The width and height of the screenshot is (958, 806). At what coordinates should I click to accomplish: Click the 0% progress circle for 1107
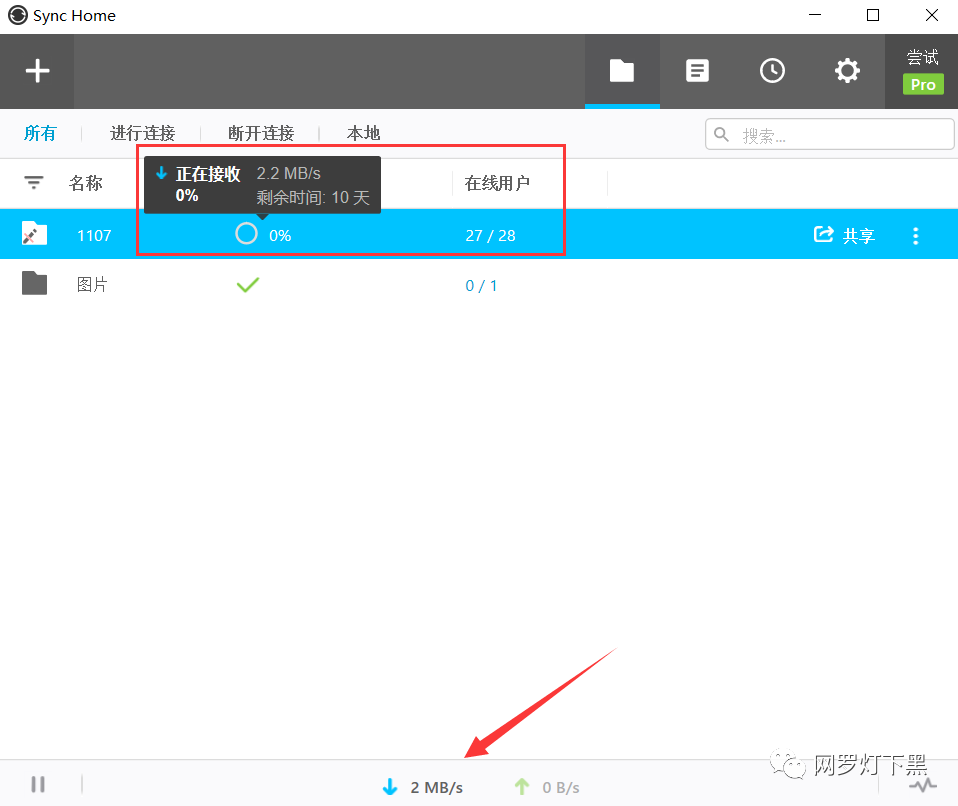[x=246, y=233]
